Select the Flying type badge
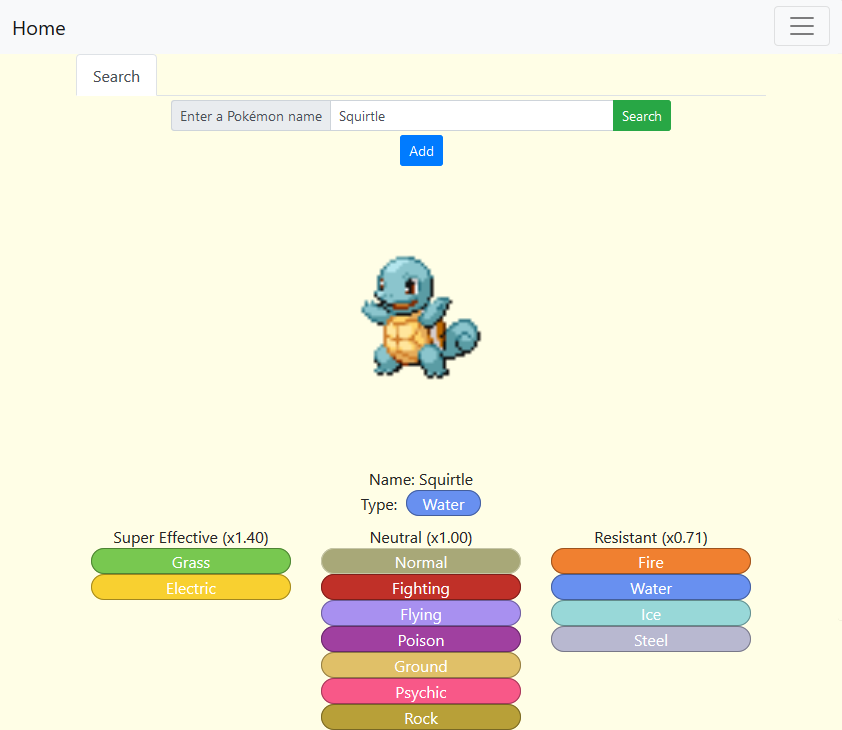The height and width of the screenshot is (730, 842). click(x=421, y=613)
